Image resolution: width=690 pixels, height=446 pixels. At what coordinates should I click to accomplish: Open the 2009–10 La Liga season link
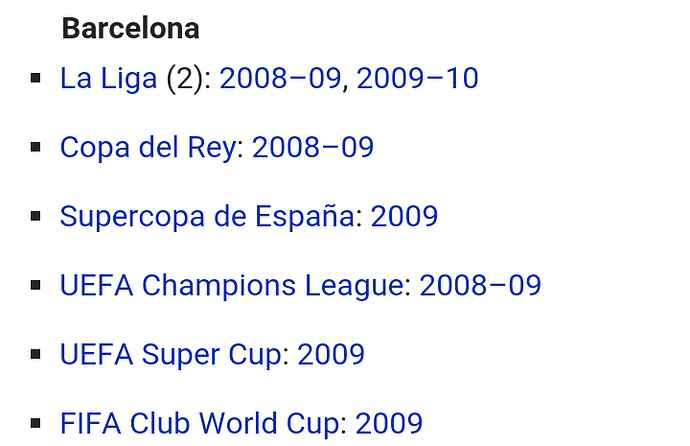point(417,78)
